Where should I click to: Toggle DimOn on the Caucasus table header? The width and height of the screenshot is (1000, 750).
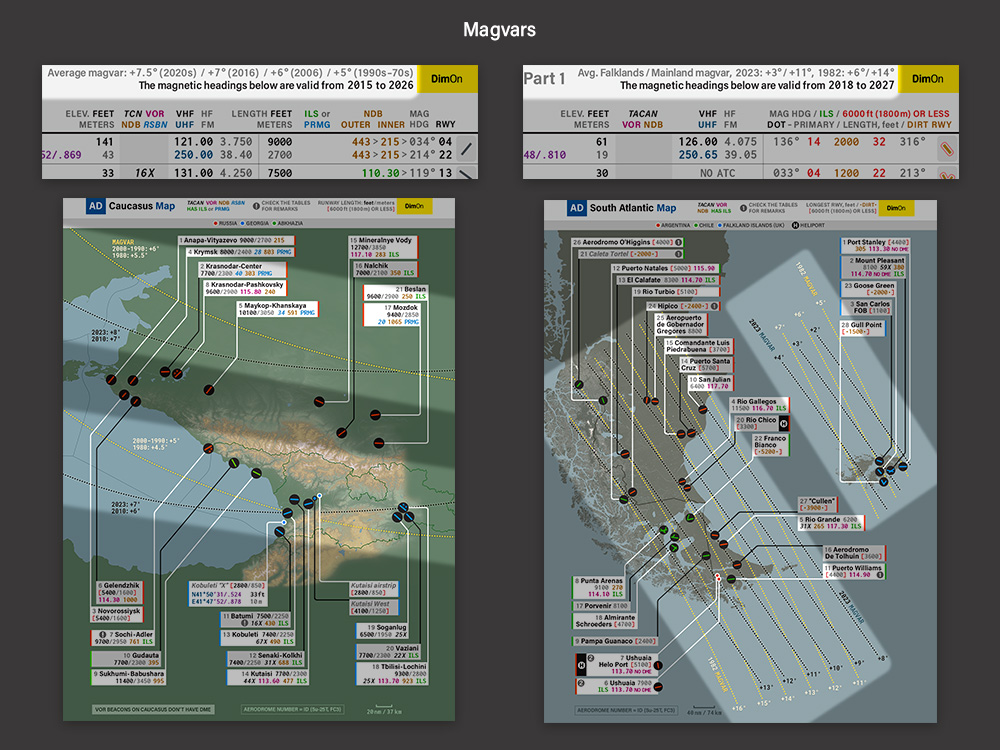[448, 79]
